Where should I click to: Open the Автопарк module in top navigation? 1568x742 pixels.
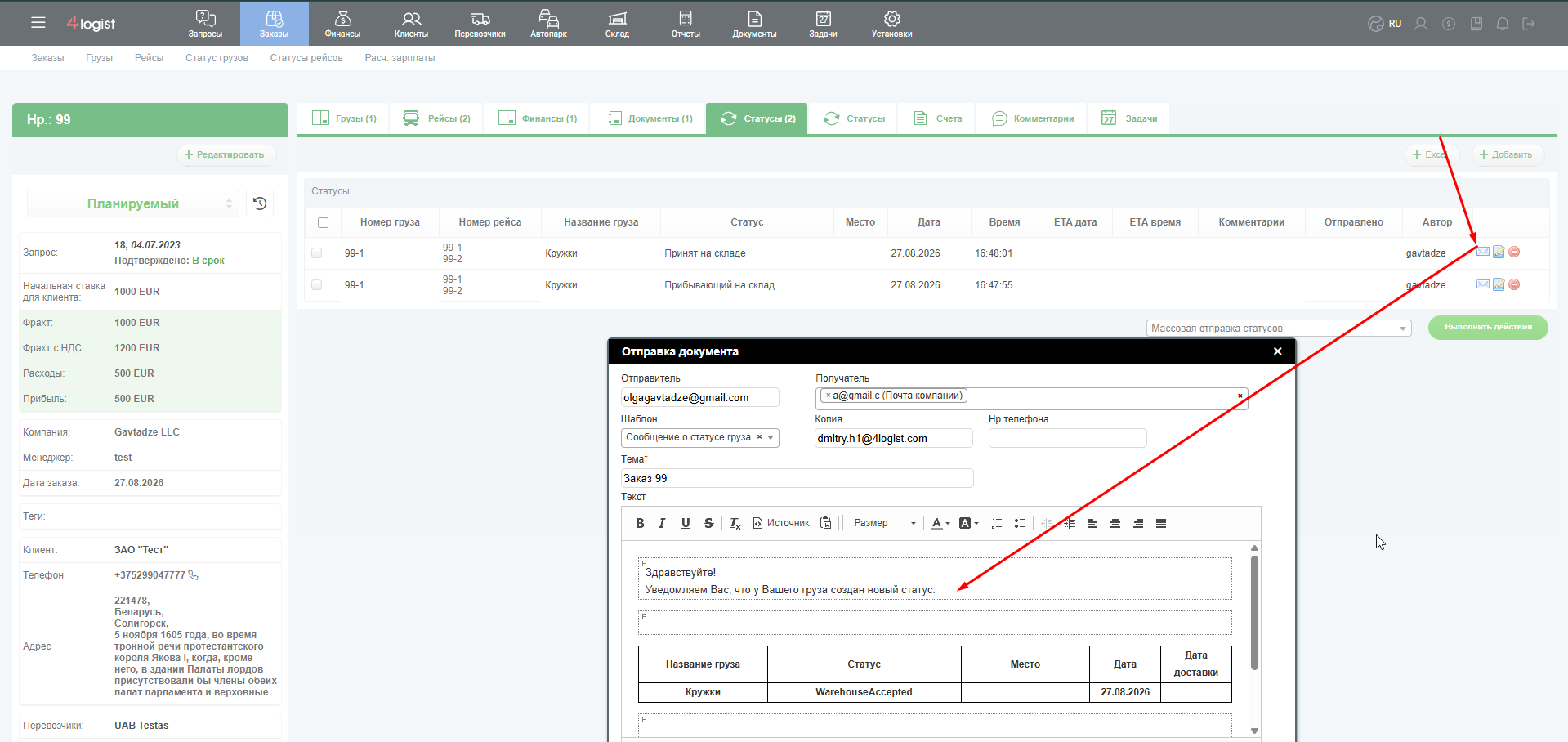[548, 24]
